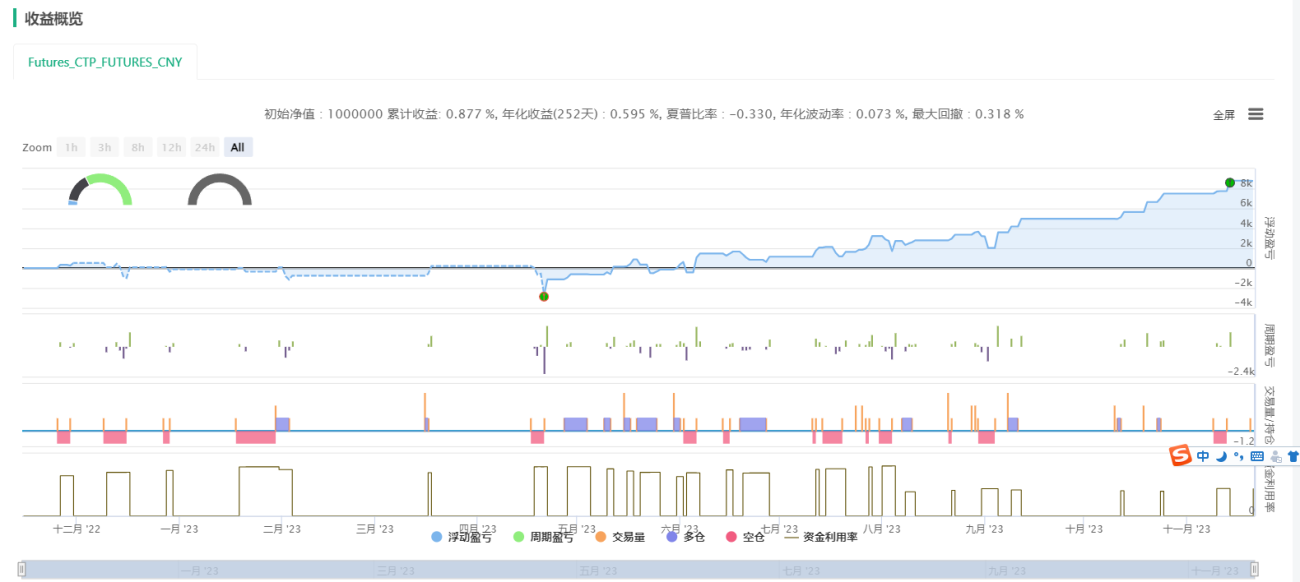Click the -2.4k y-axis value
Viewport: 1300px width, 582px height.
click(x=1241, y=372)
